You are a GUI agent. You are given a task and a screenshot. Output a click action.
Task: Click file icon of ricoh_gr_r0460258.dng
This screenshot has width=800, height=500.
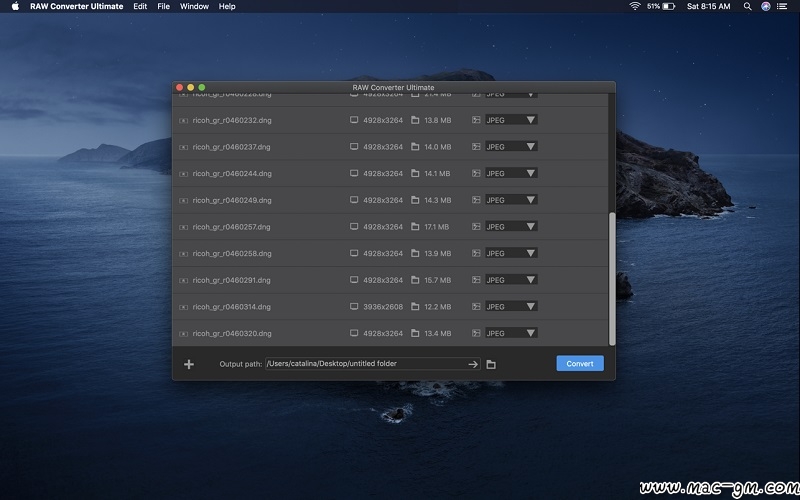[183, 254]
